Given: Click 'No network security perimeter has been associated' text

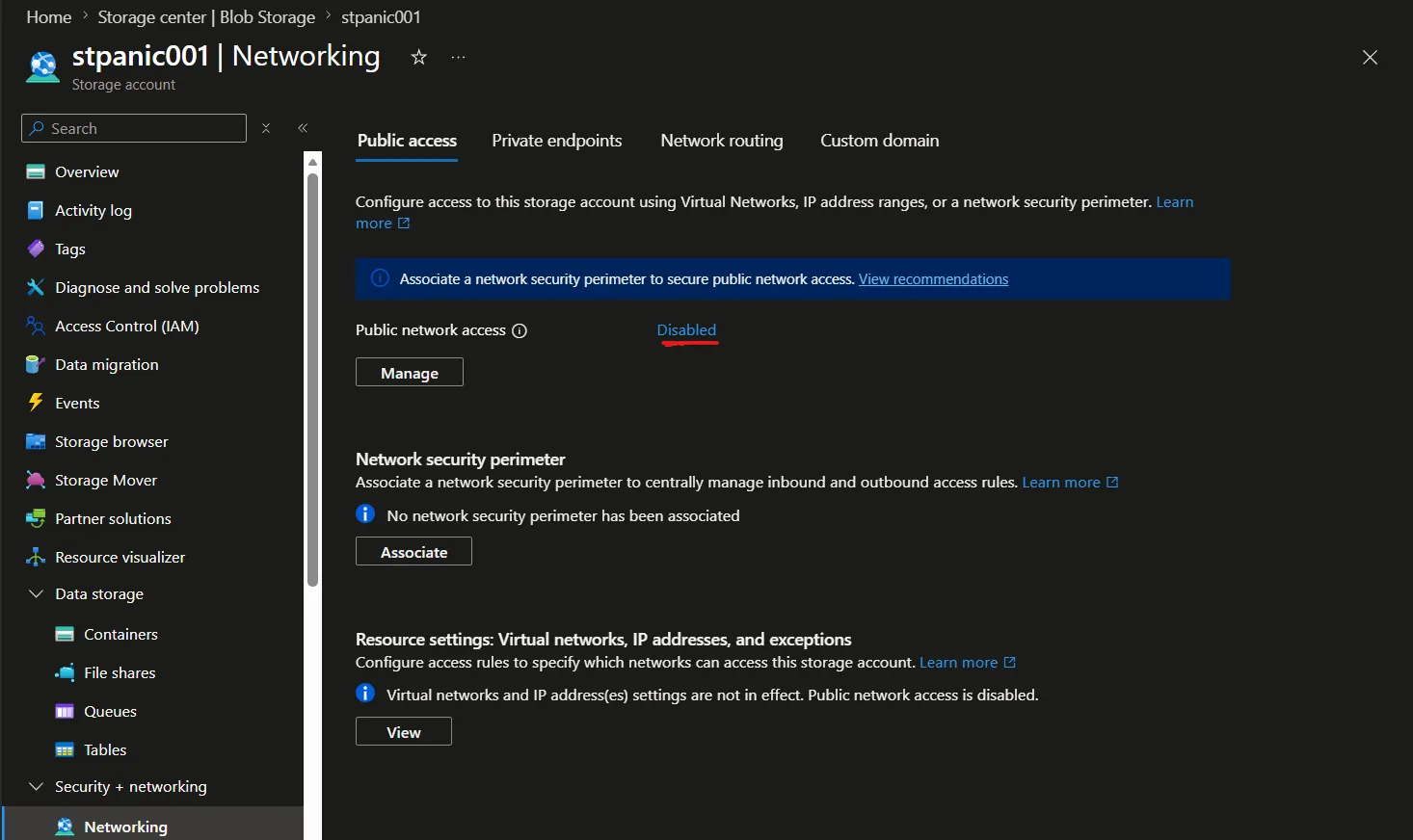Looking at the screenshot, I should (563, 515).
